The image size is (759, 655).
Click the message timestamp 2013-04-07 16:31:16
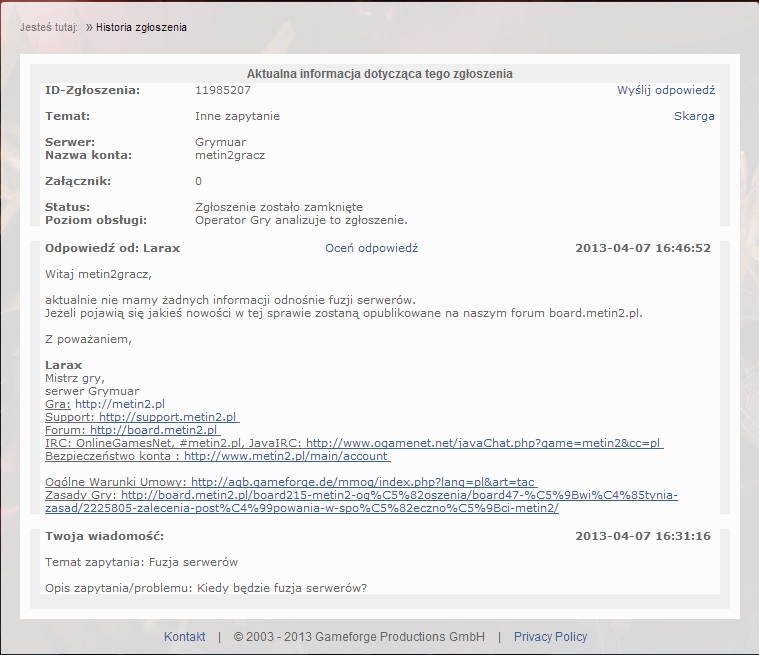coord(643,536)
